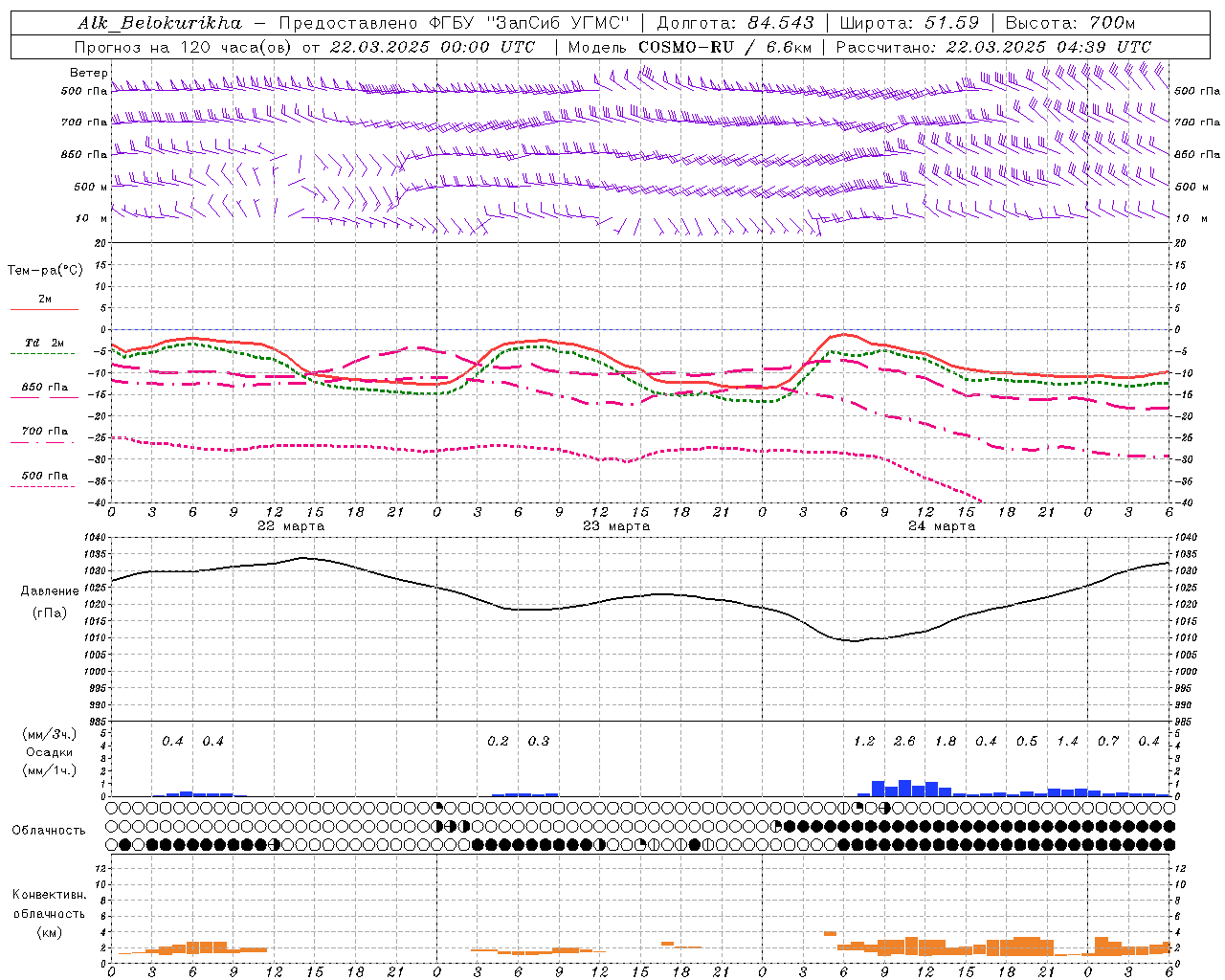This screenshot has height=980, width=1225.
Task: Click the Рассчитано: 22.03.2025 04:39 UTC text
Action: click(993, 47)
